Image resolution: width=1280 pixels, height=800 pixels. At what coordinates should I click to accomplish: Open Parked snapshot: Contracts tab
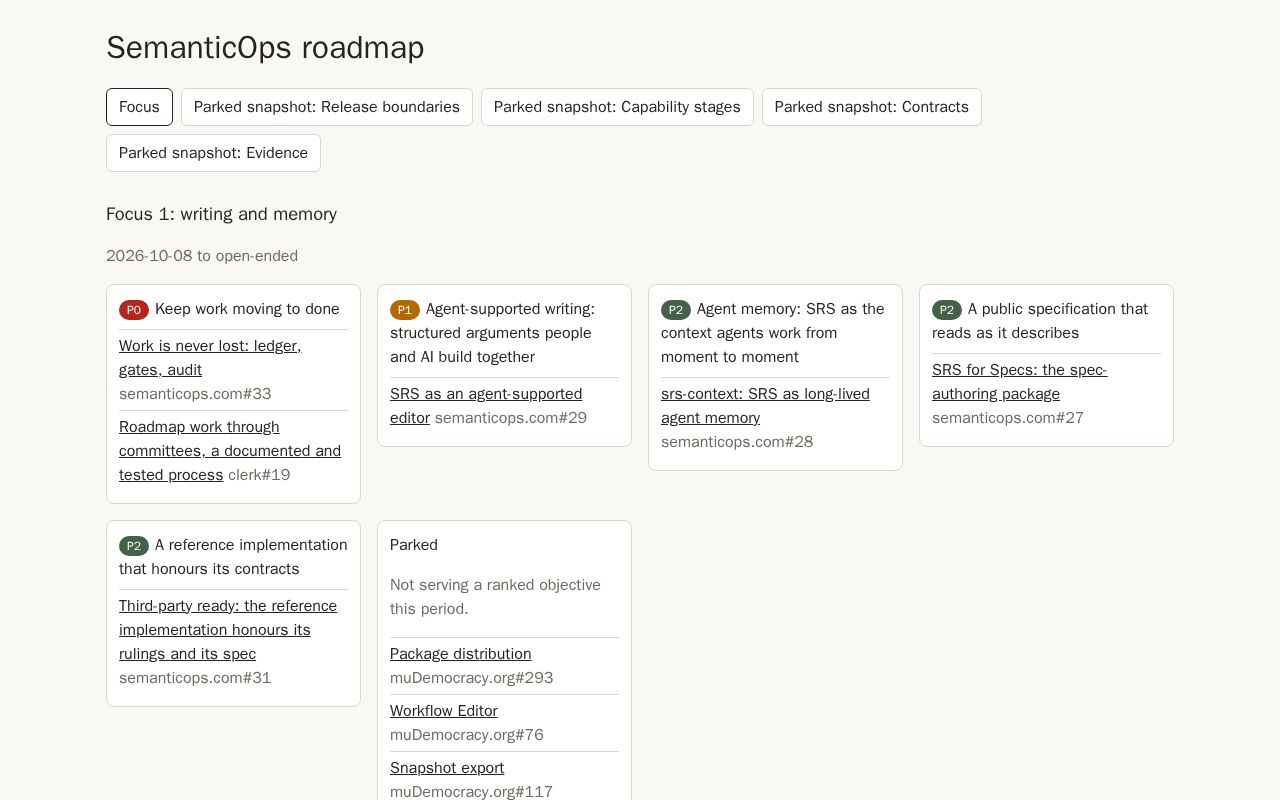click(872, 107)
